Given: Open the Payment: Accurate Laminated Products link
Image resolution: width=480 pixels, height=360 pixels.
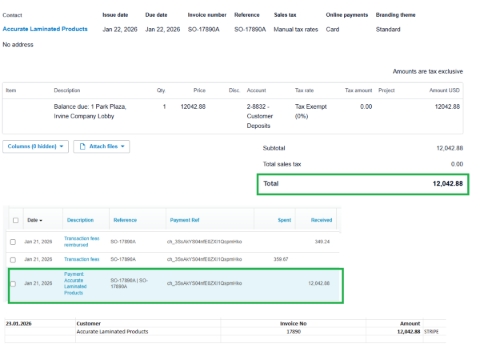Looking at the screenshot, I should (75, 283).
